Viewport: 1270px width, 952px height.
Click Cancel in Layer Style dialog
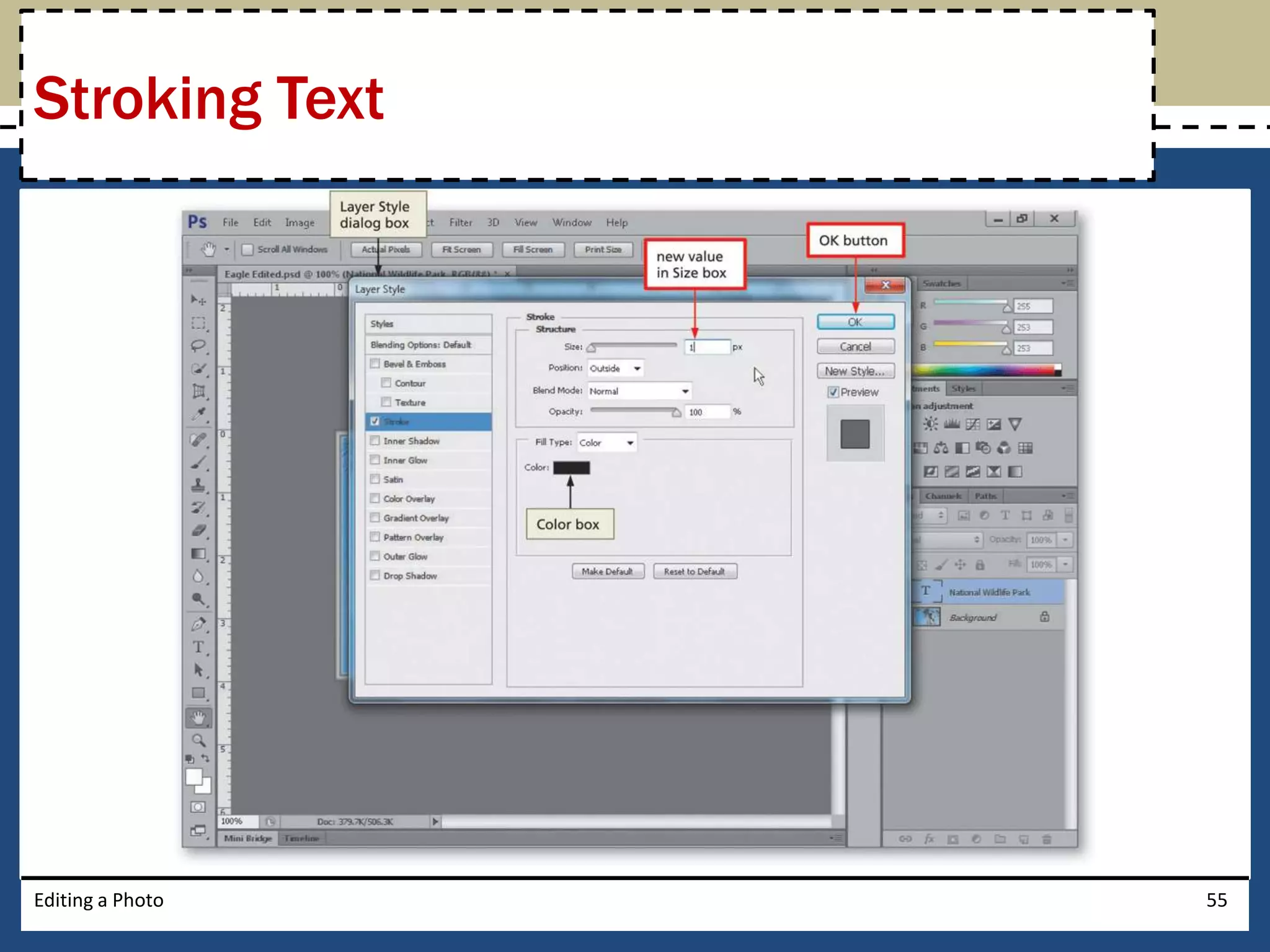[855, 346]
